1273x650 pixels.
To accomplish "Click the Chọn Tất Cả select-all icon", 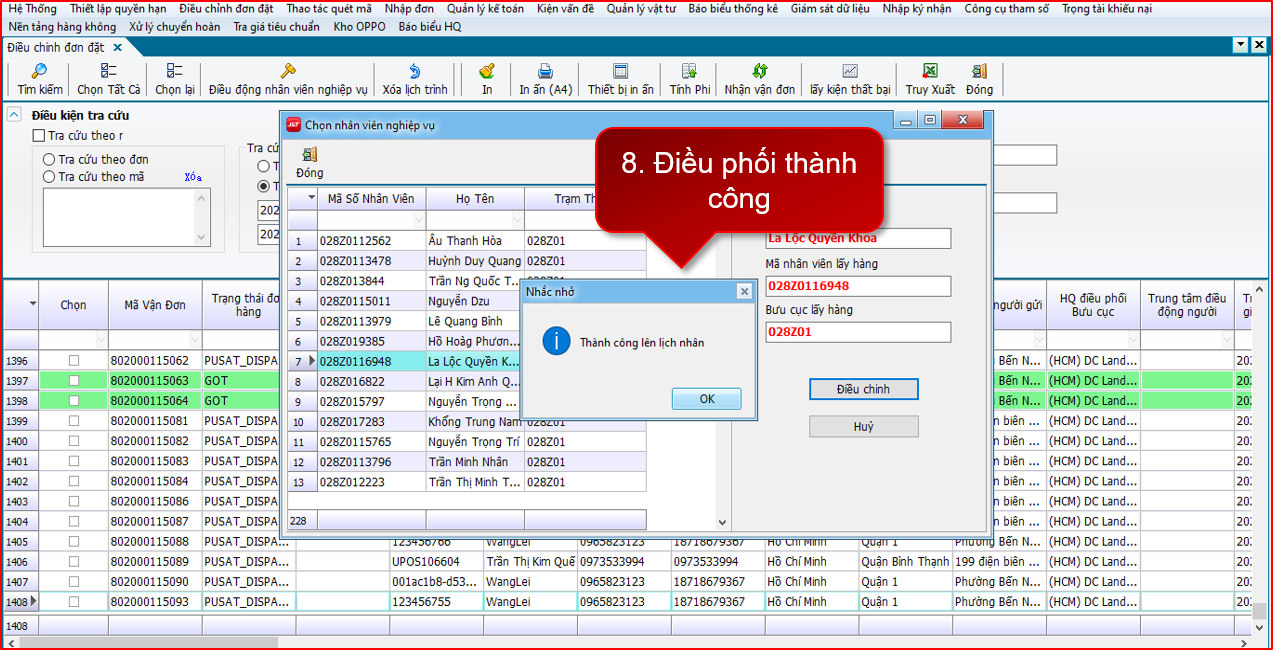I will pos(109,71).
